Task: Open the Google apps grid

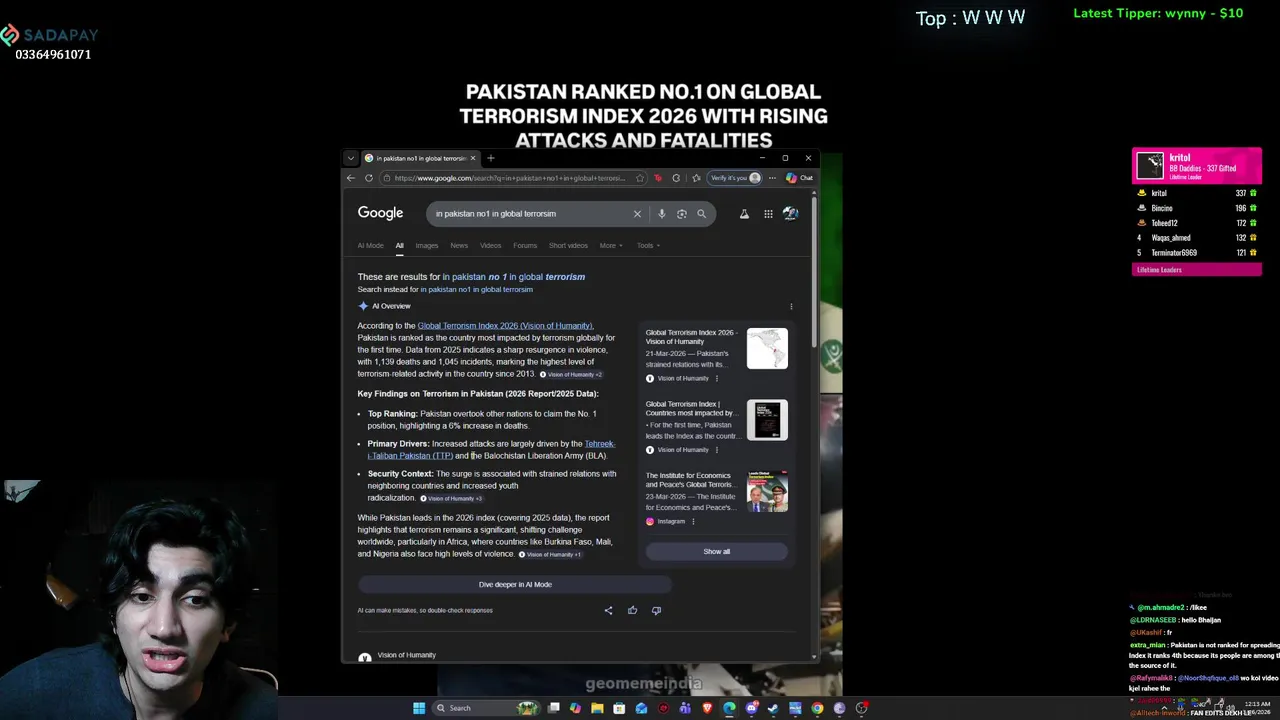Action: coord(768,213)
